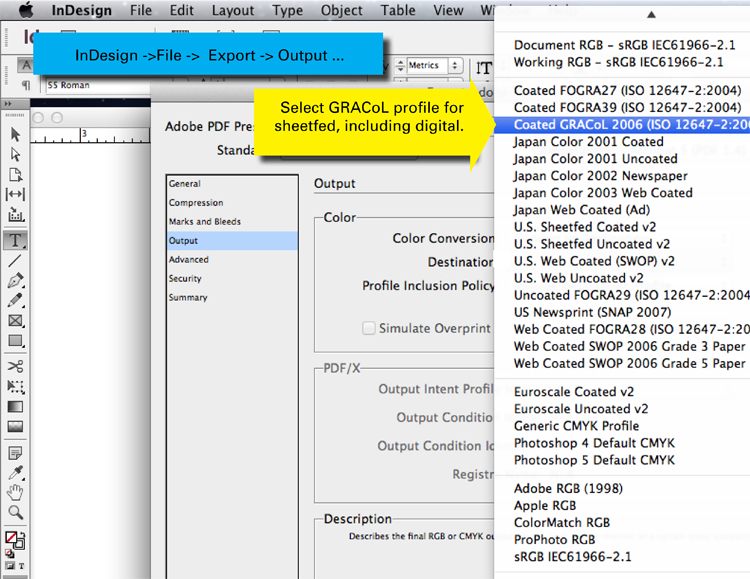Select the Scissors tool

[15, 367]
